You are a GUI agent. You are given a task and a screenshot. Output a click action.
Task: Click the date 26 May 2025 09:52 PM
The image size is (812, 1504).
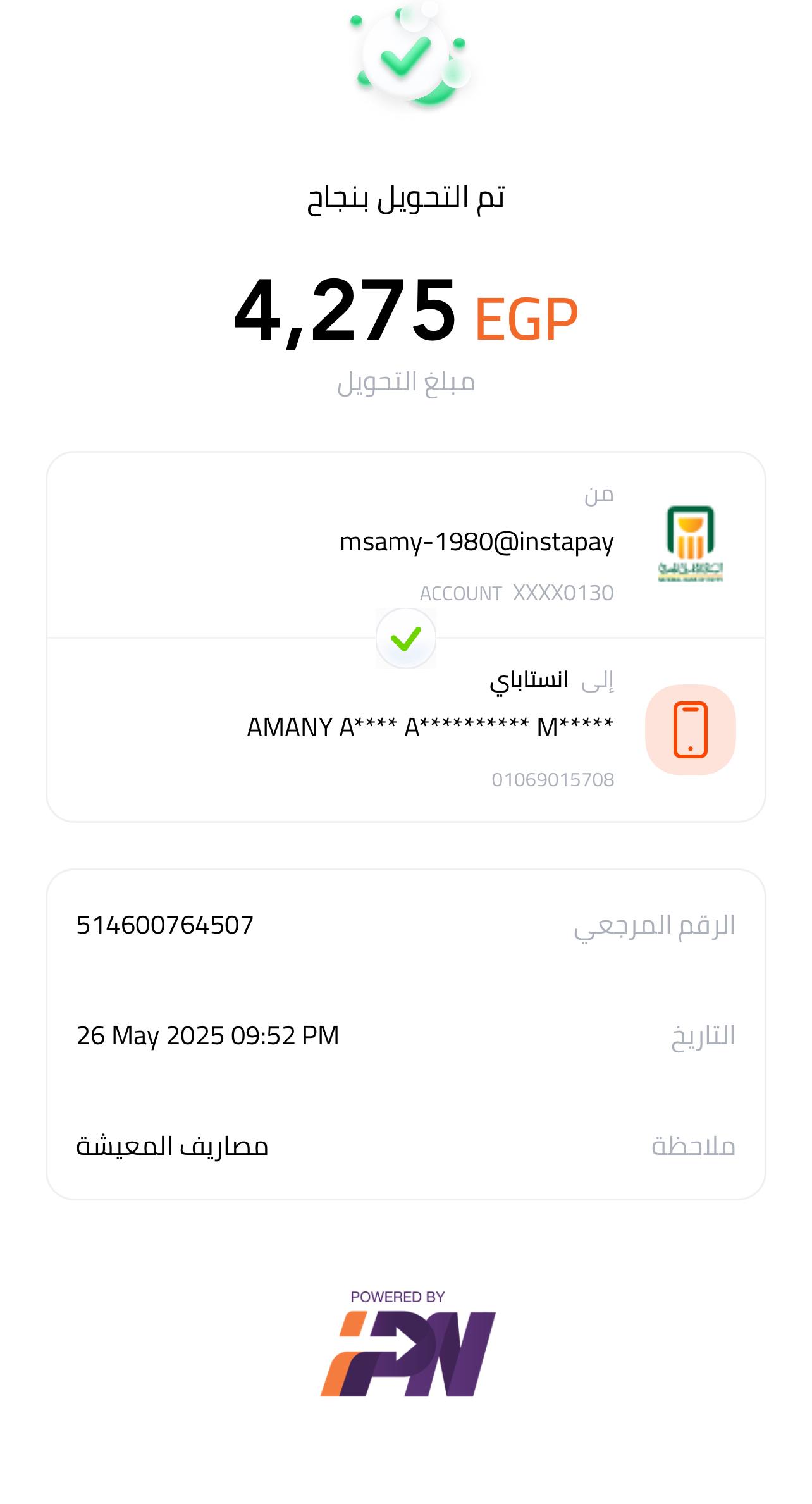point(208,1035)
